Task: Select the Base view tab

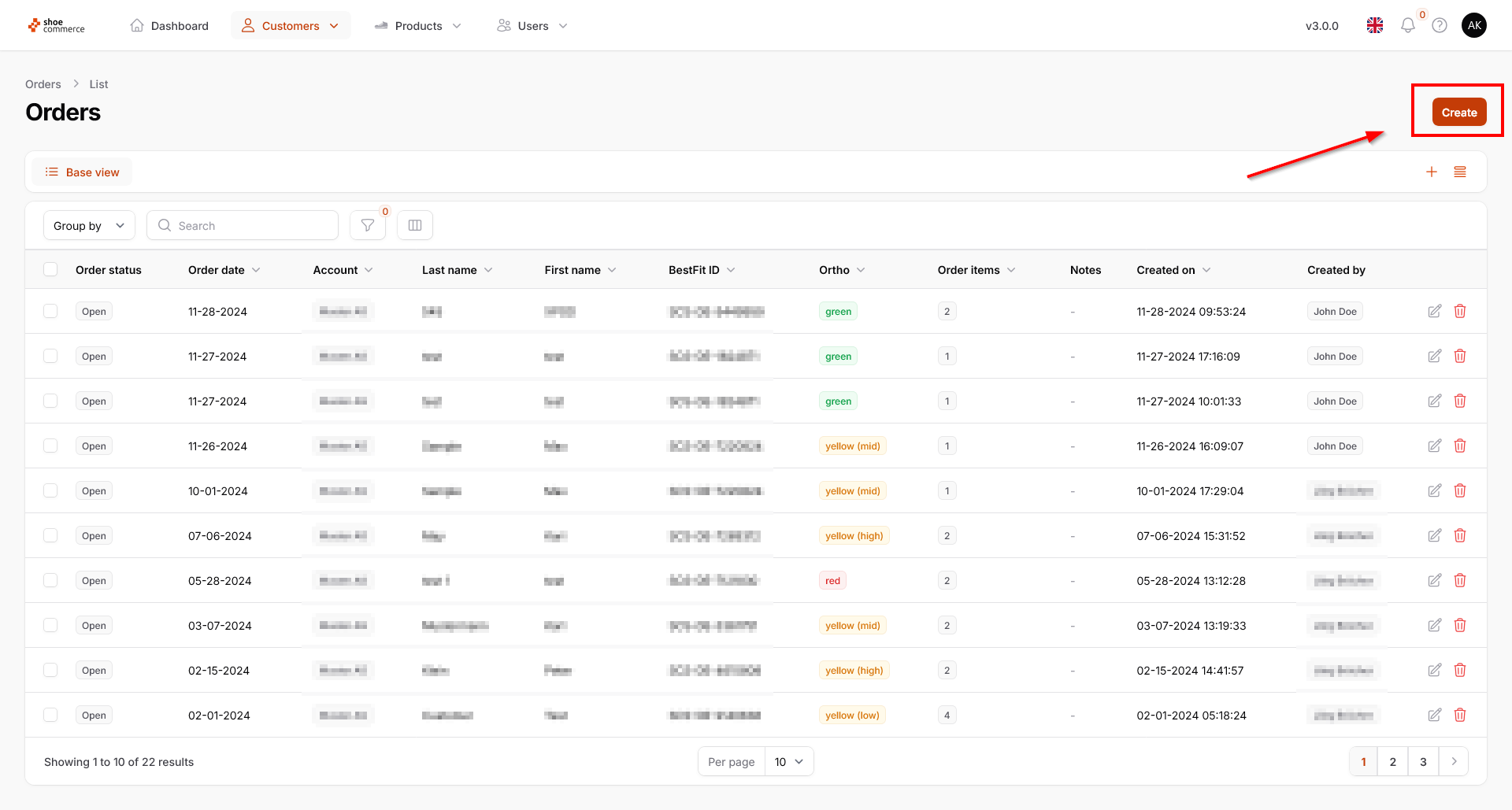Action: [x=83, y=172]
